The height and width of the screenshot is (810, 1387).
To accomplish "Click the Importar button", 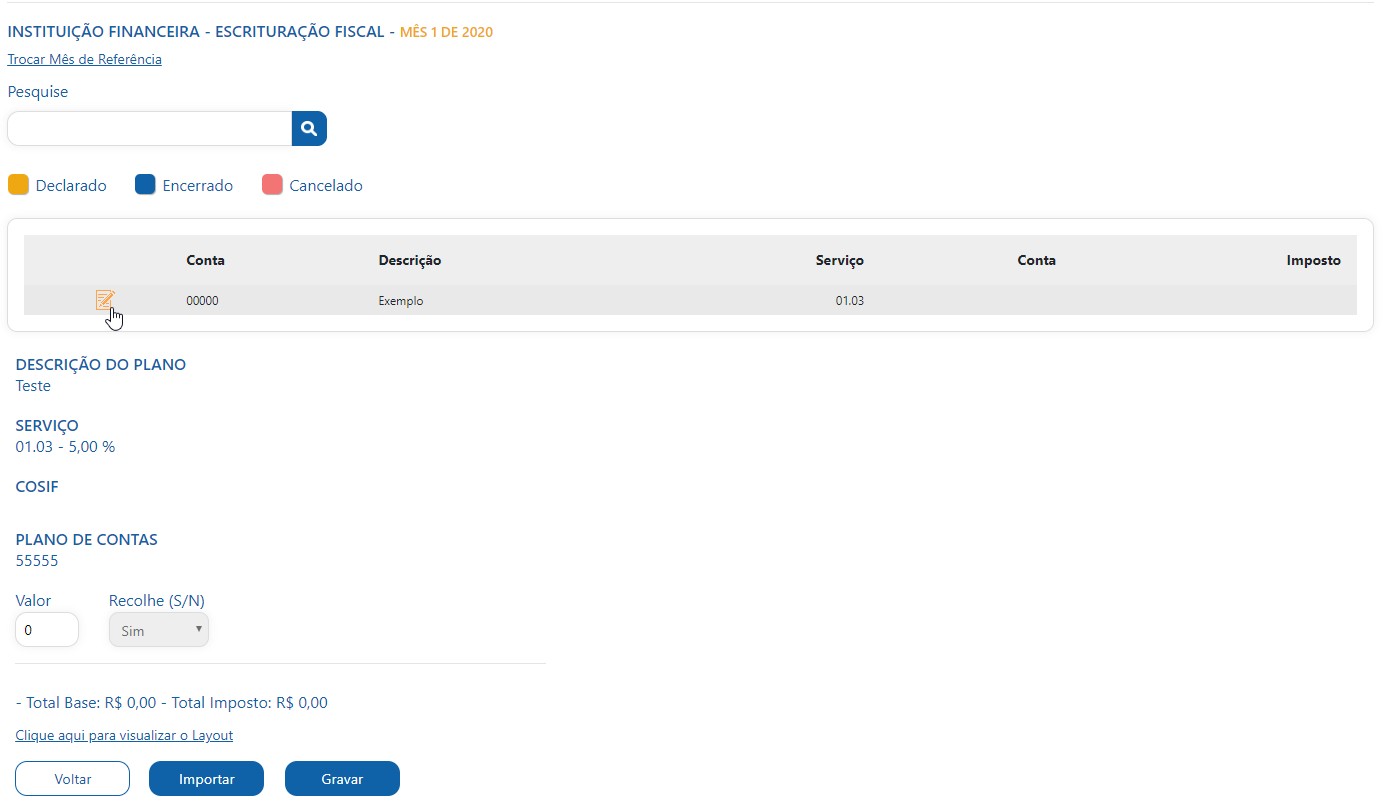I will [206, 779].
